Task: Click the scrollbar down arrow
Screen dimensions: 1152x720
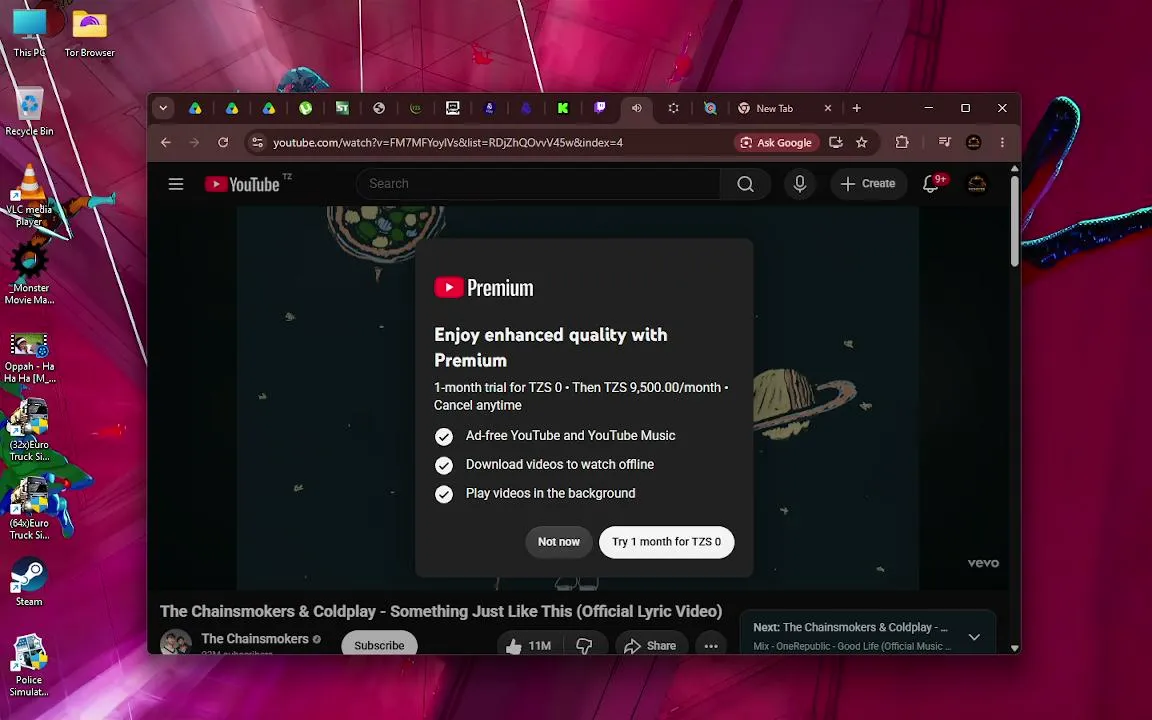Action: [x=1015, y=648]
